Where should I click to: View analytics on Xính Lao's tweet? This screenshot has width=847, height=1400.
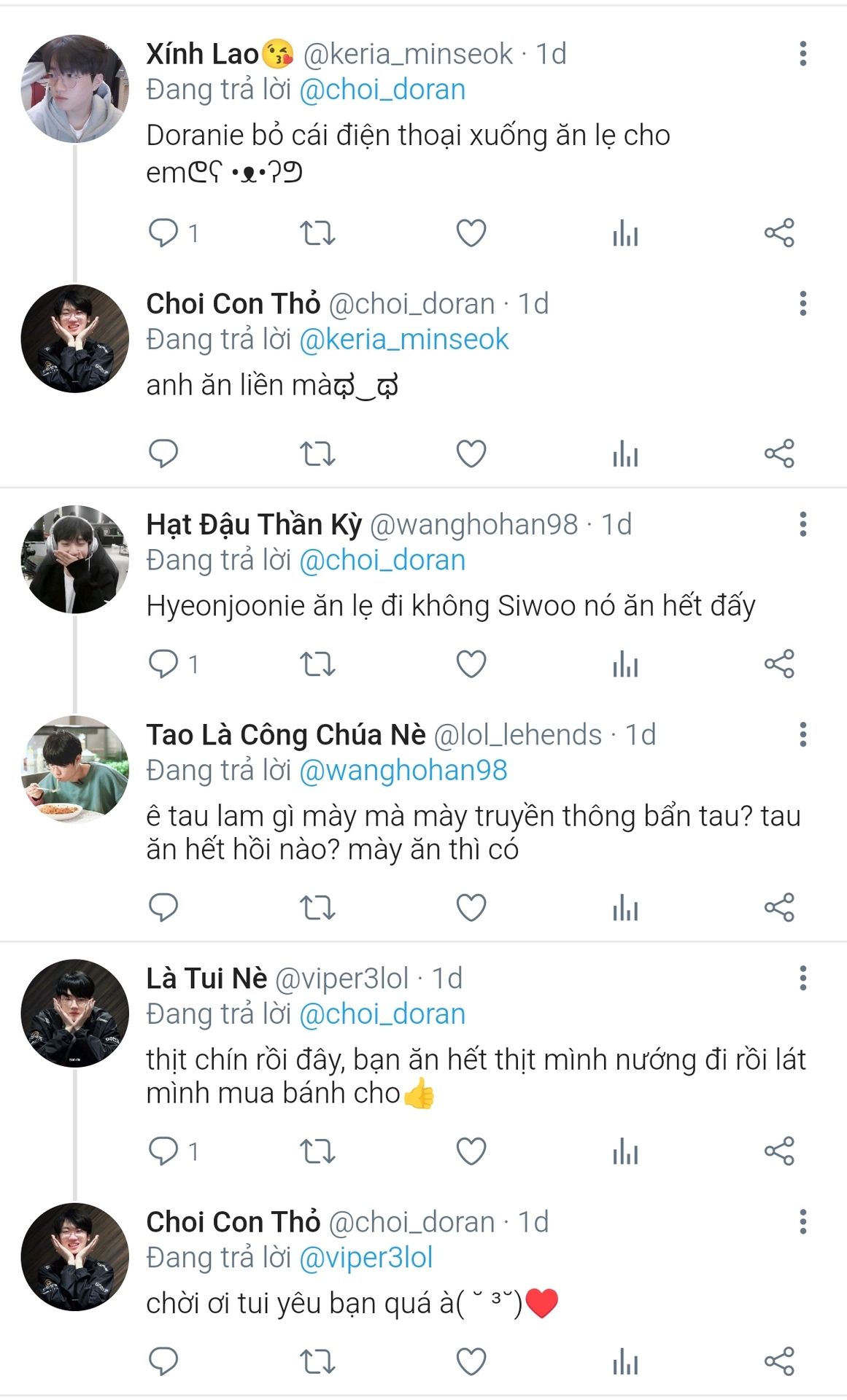(625, 233)
